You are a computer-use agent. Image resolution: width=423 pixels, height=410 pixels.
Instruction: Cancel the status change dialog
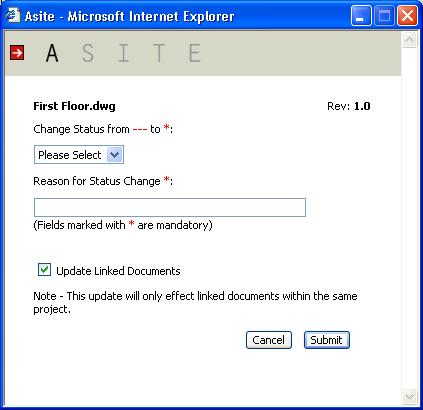click(x=269, y=340)
